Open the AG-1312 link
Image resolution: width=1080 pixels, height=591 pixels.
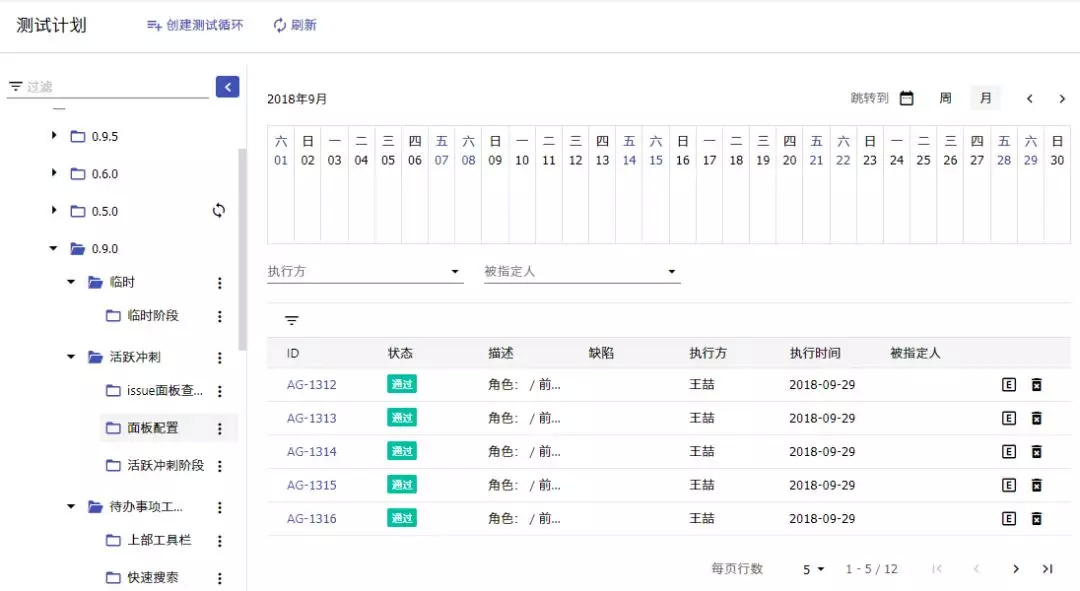311,385
